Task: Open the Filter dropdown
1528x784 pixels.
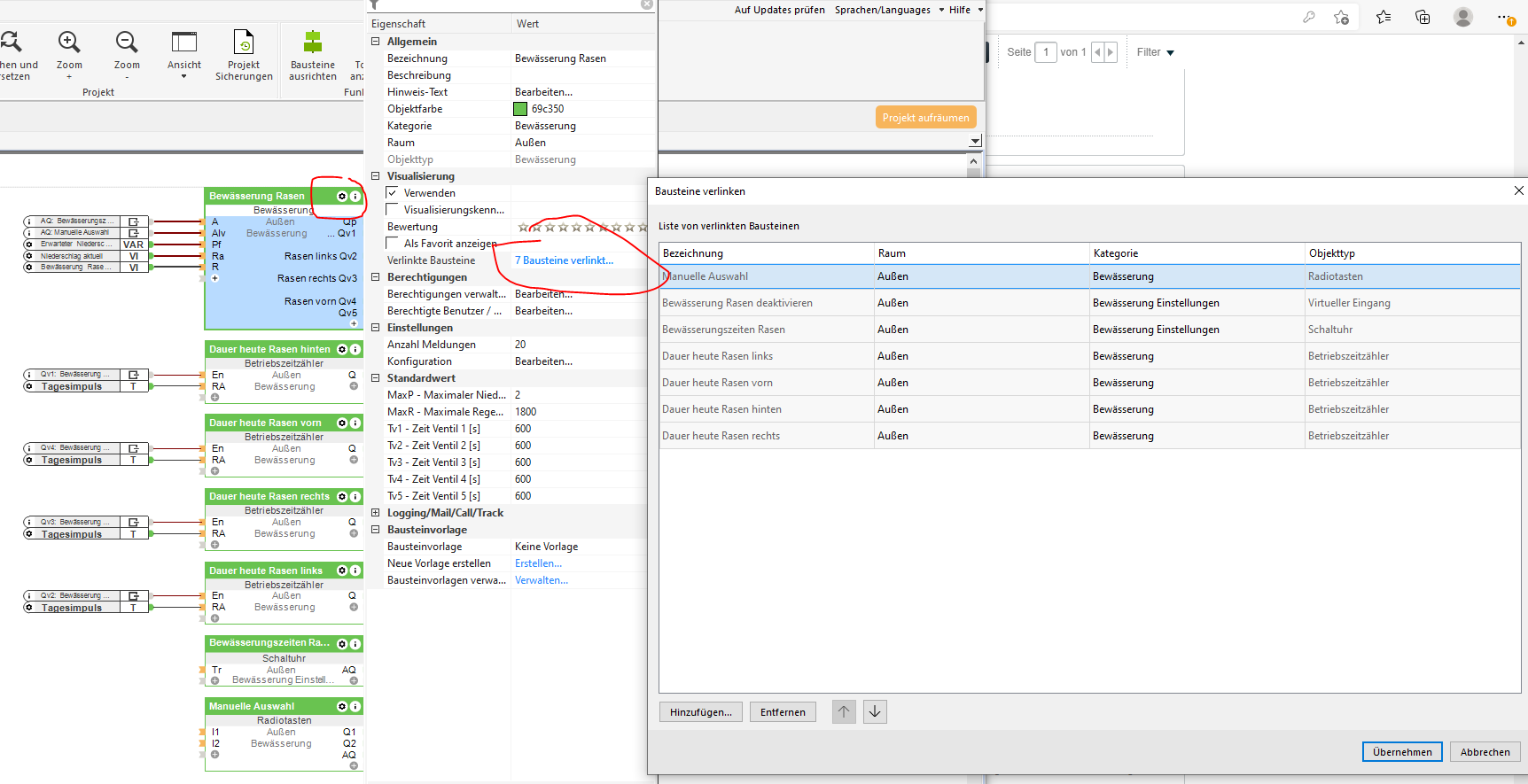Action: coord(1155,52)
